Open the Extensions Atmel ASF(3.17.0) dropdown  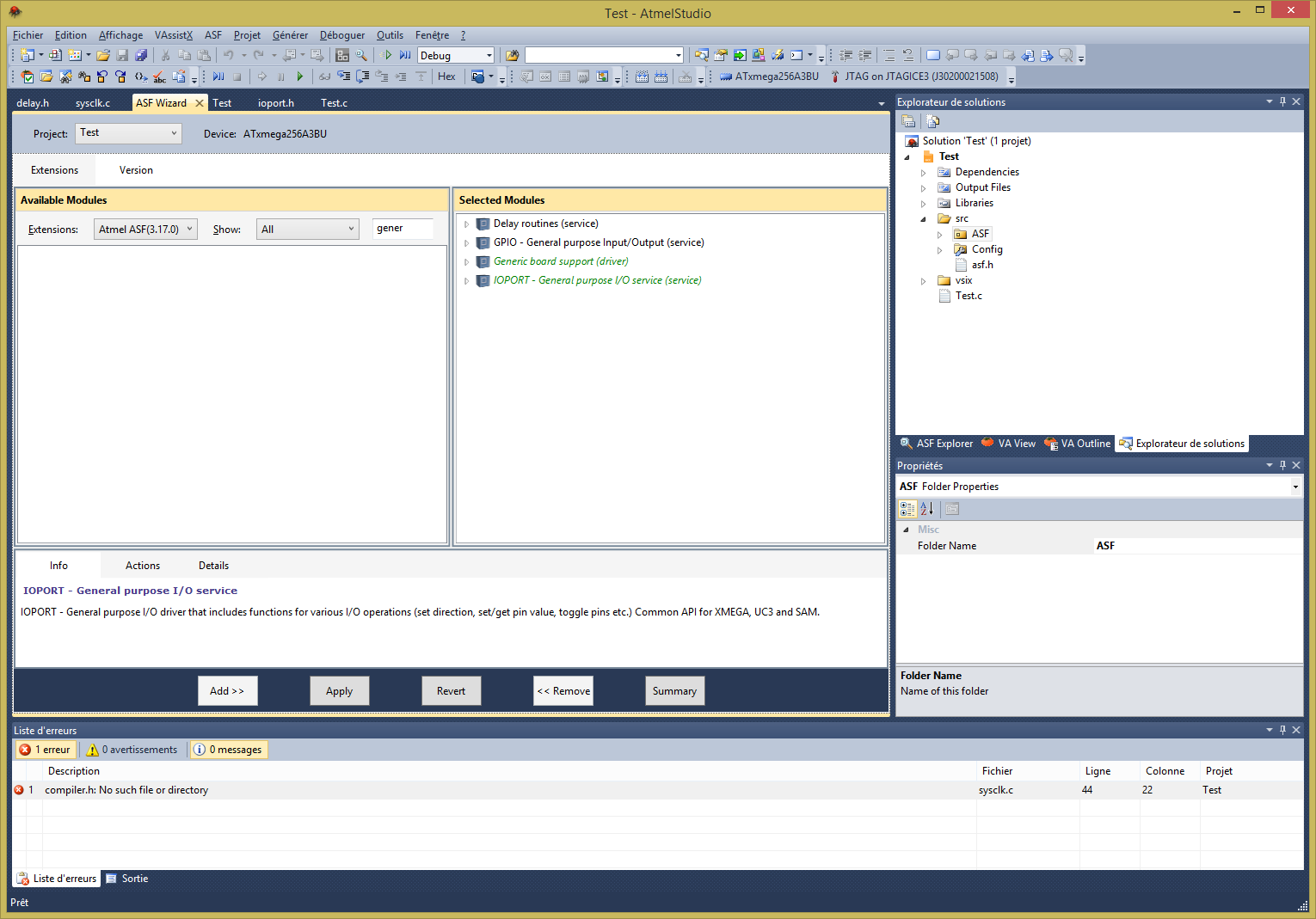point(145,230)
